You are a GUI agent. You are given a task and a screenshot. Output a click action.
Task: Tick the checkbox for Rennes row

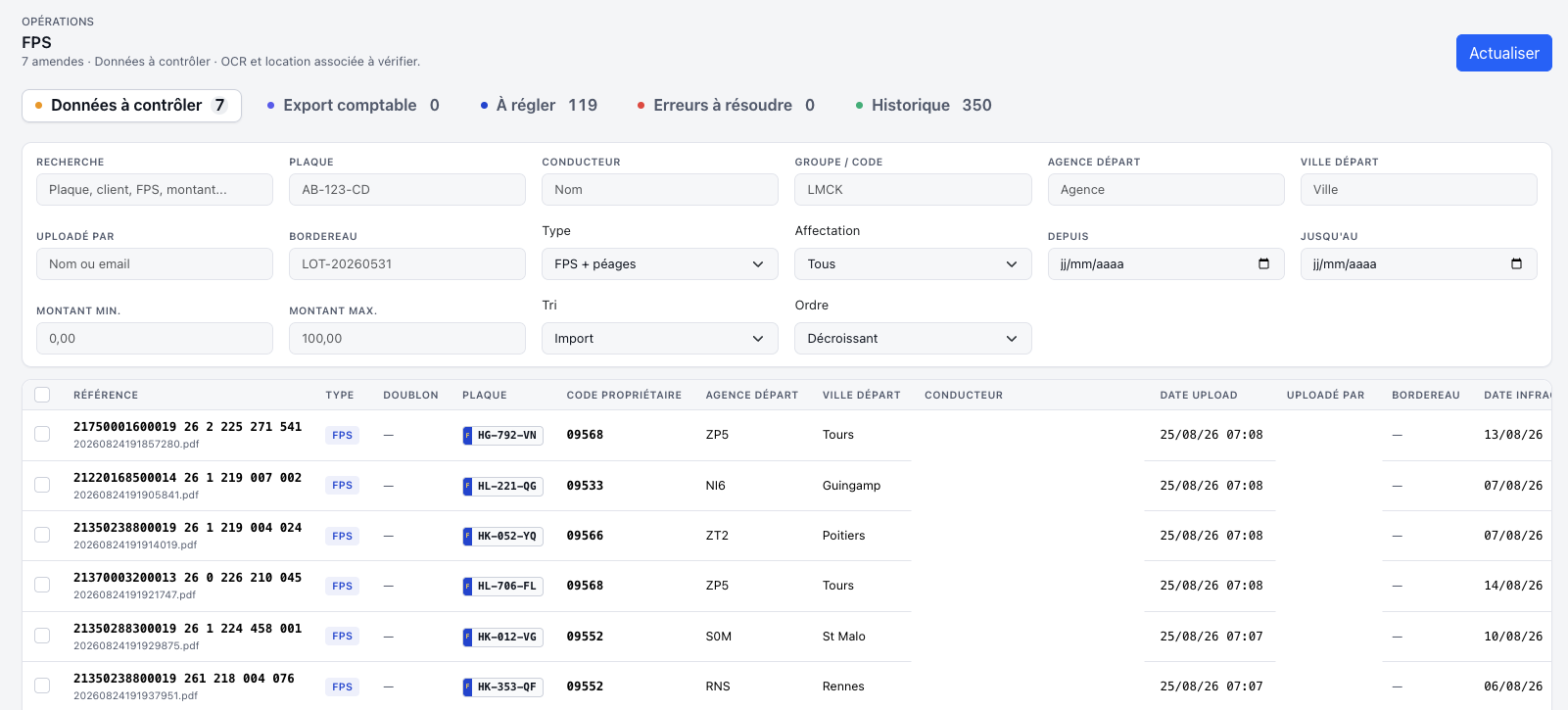tap(42, 686)
